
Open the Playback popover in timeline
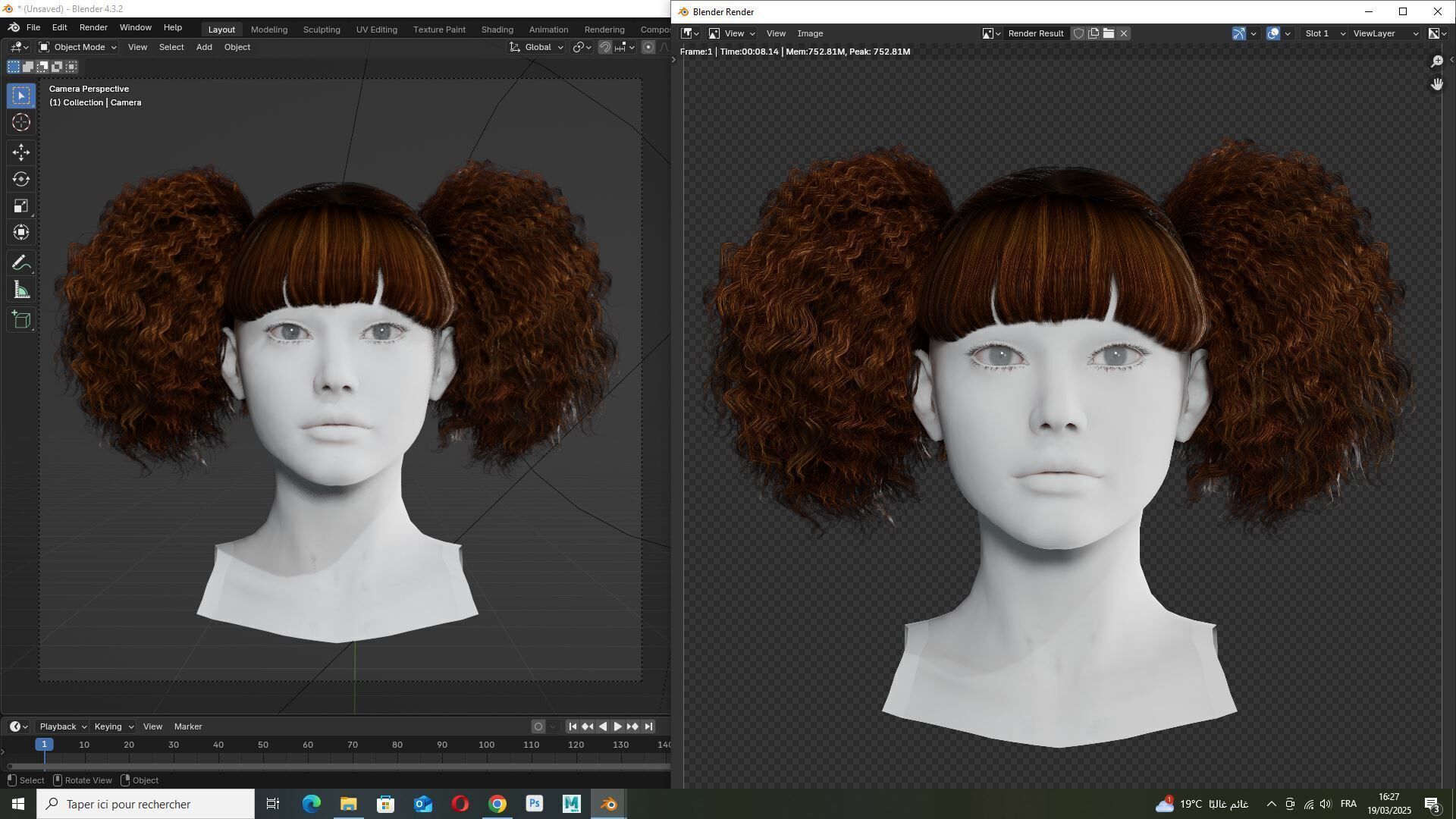62,726
